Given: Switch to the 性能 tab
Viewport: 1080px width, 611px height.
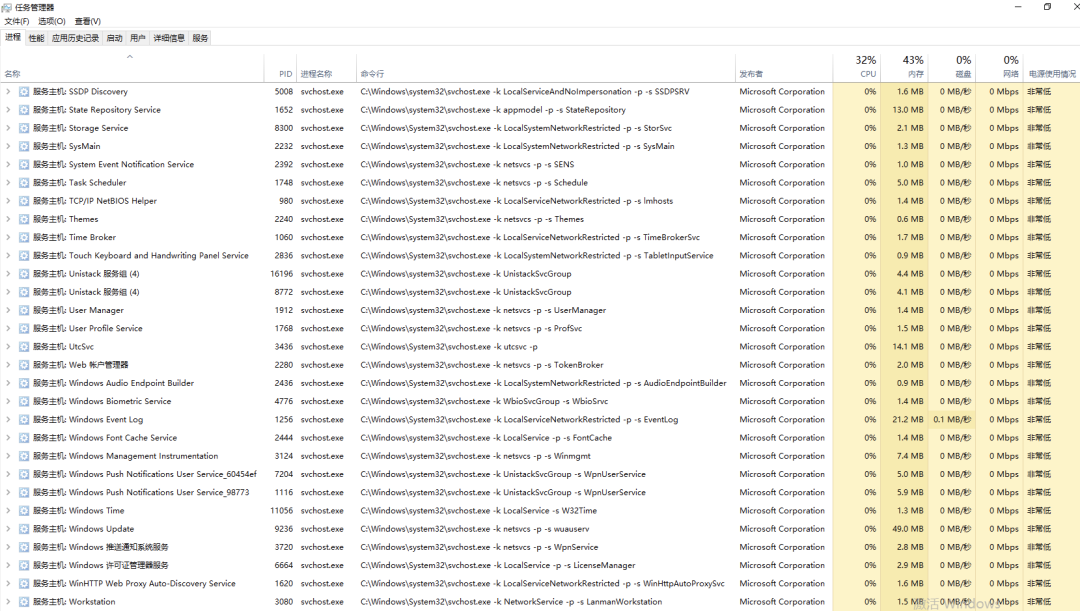Looking at the screenshot, I should [36, 38].
